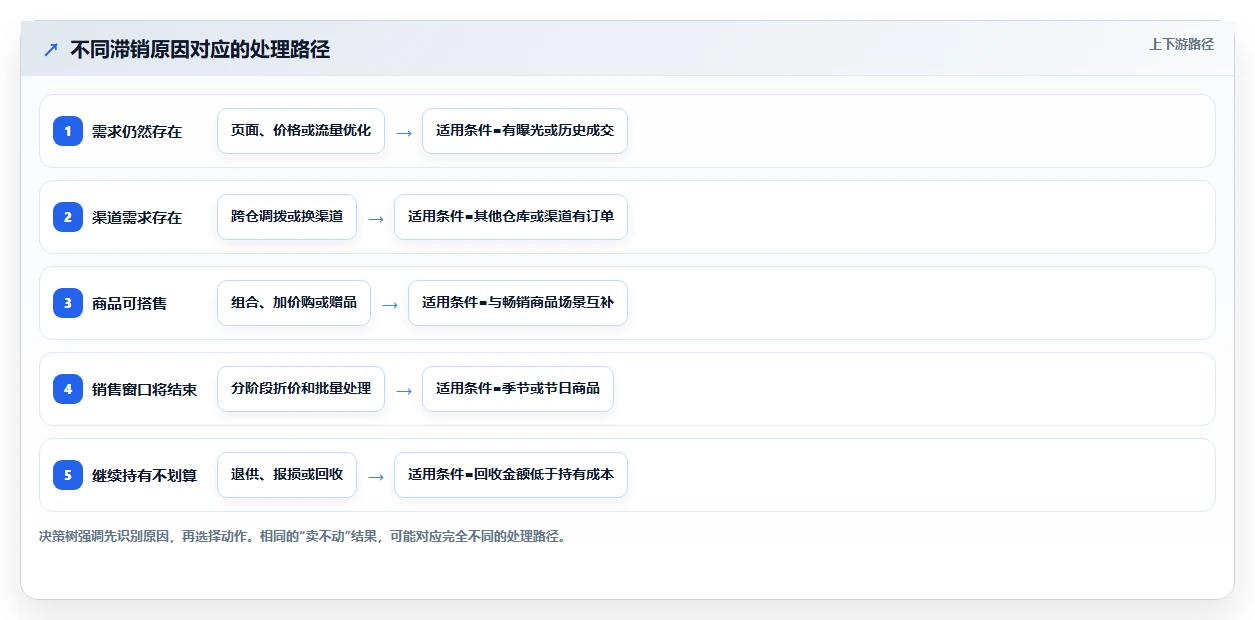Click arrow after 退供、报损或回收
Screen dimensions: 1255x620
coord(376,476)
